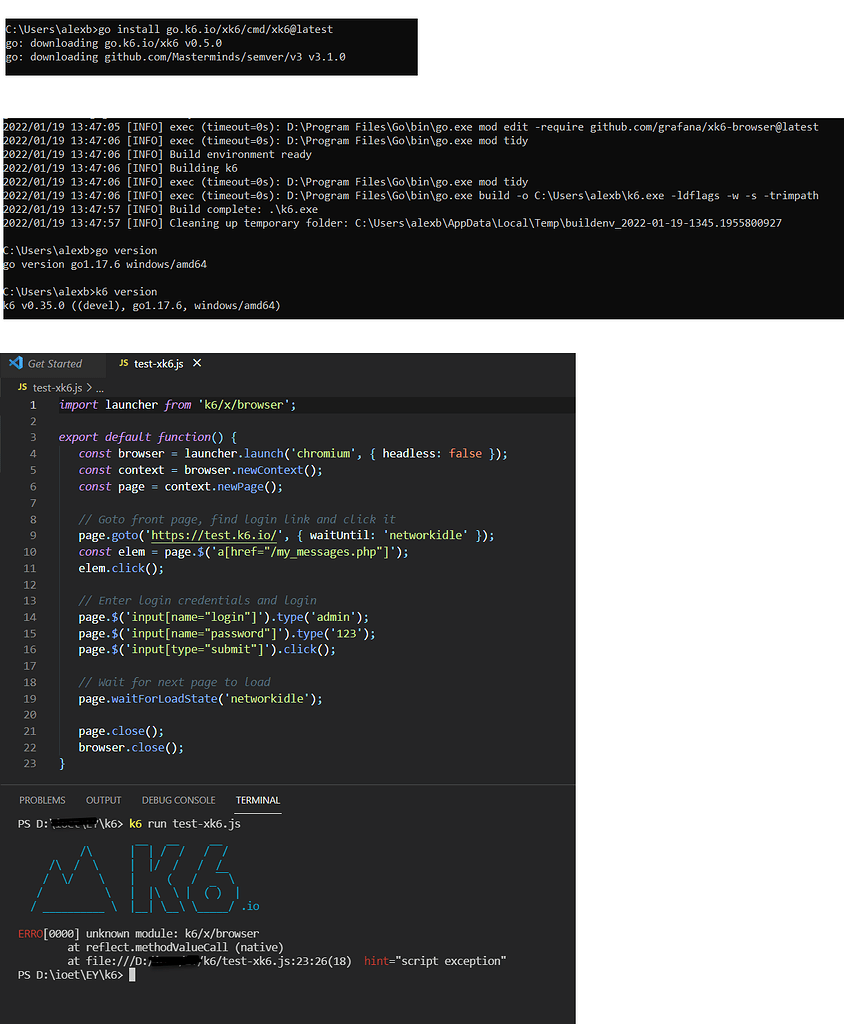This screenshot has height=1024, width=844.
Task: Select the TERMINAL panel tab
Action: tap(258, 800)
